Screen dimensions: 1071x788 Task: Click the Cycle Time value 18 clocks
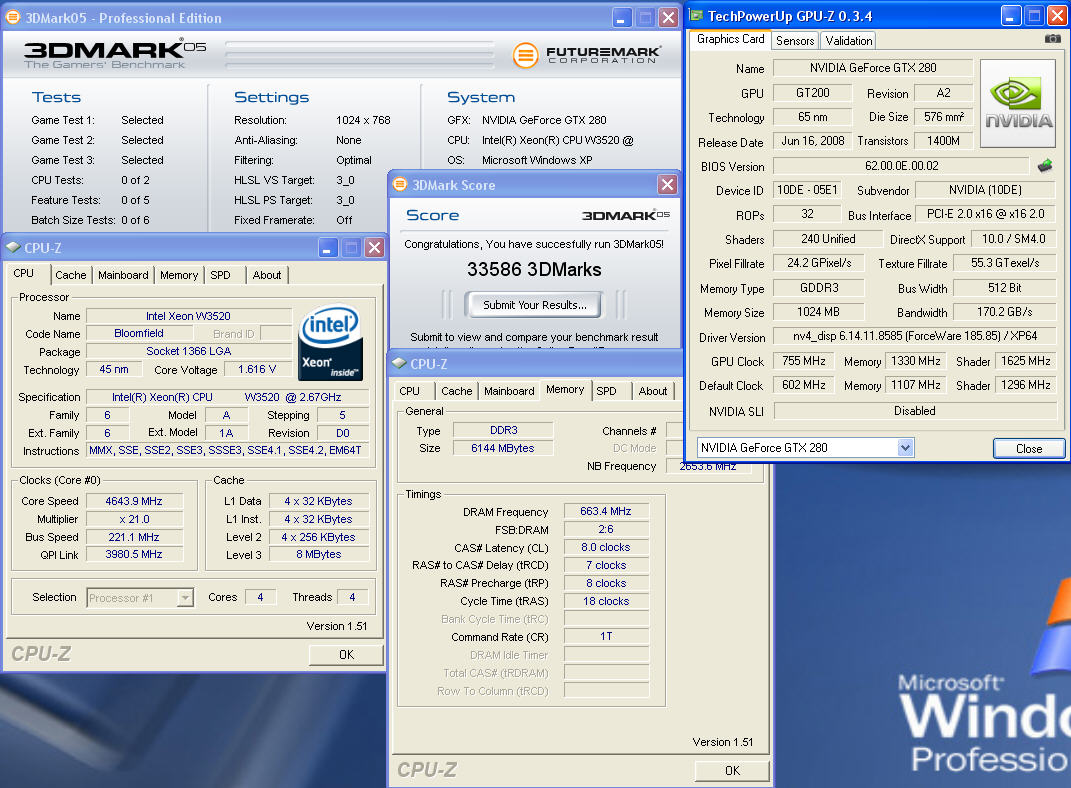point(606,602)
